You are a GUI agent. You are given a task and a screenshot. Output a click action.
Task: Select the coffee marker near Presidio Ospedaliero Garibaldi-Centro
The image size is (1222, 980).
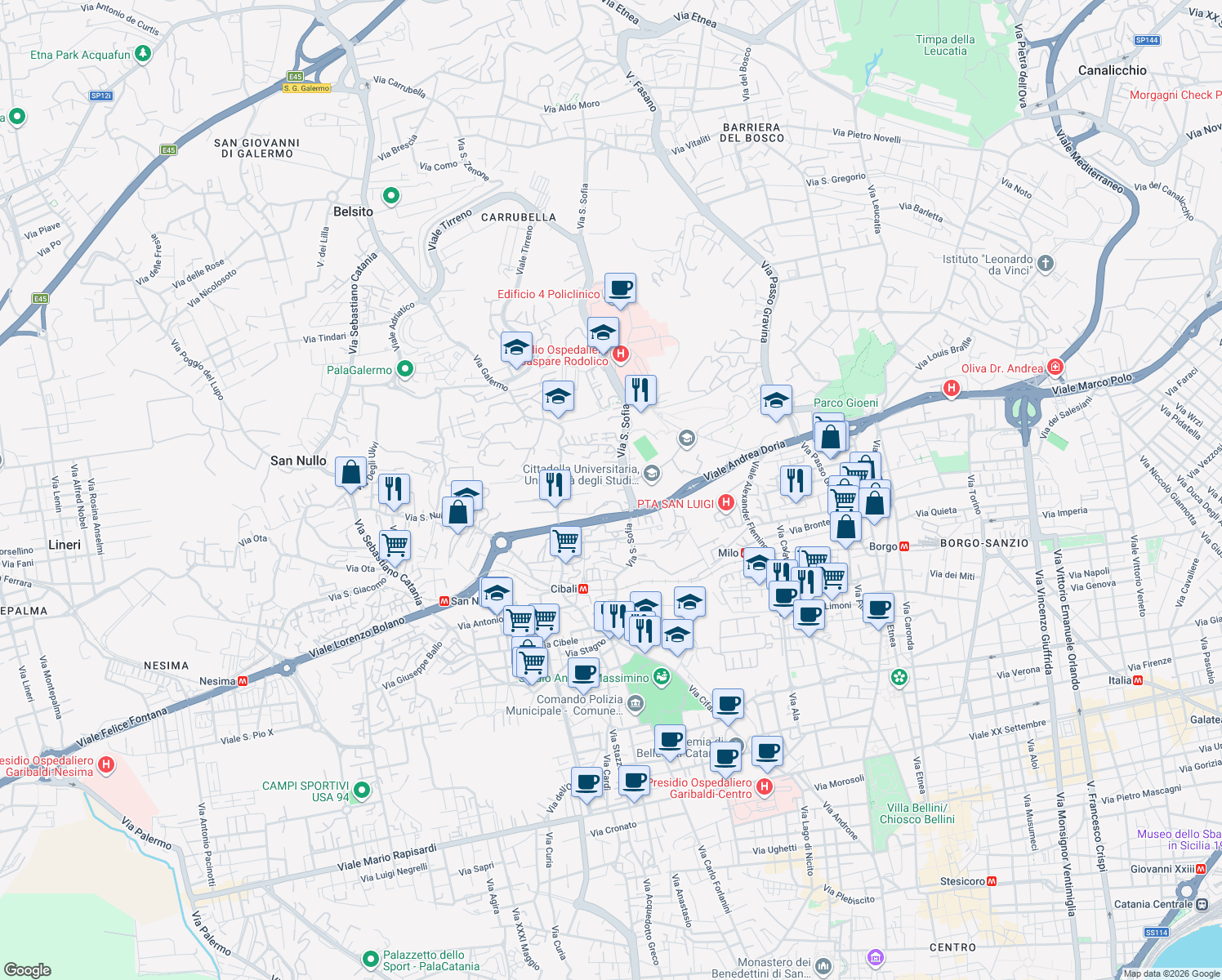click(x=725, y=758)
